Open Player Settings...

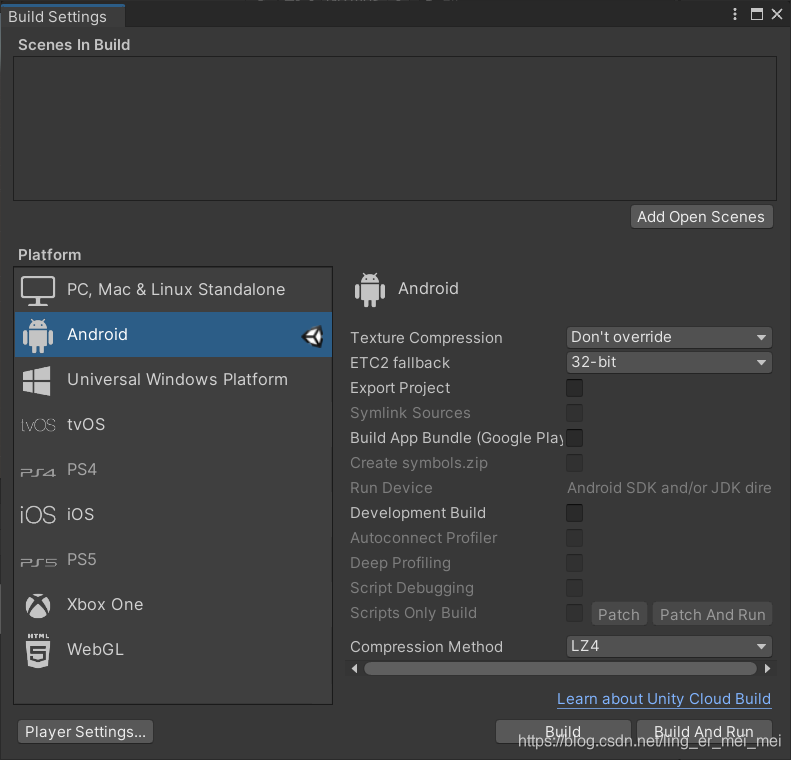[x=85, y=732]
